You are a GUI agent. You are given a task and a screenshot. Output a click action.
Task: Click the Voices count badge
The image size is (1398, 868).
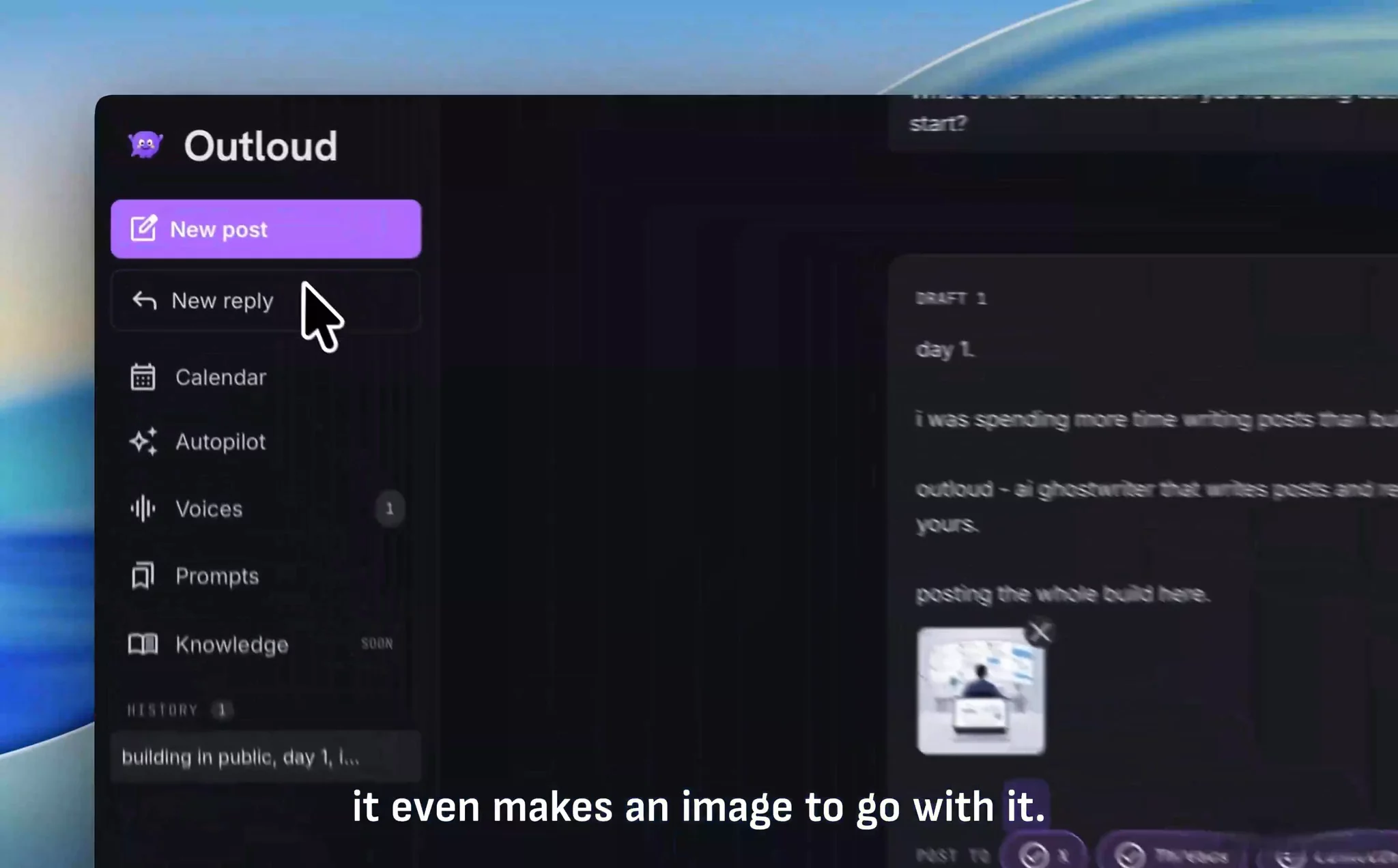pyautogui.click(x=390, y=508)
